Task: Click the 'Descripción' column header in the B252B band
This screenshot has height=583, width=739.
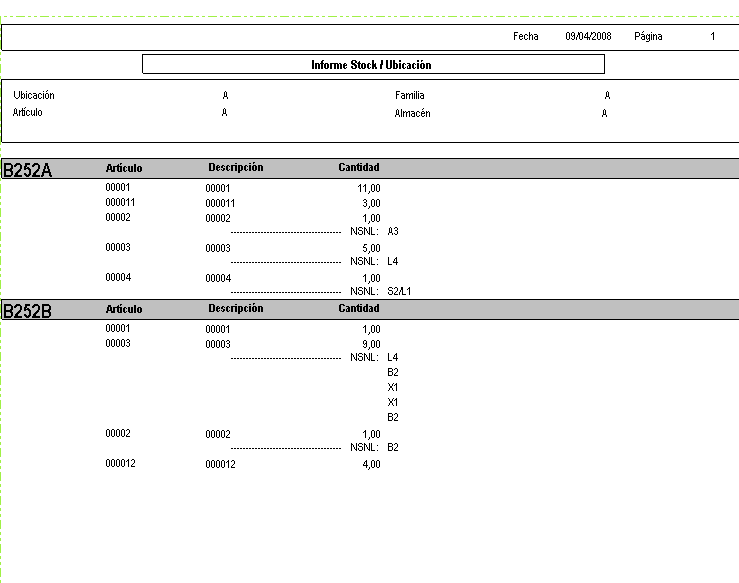Action: coord(236,308)
